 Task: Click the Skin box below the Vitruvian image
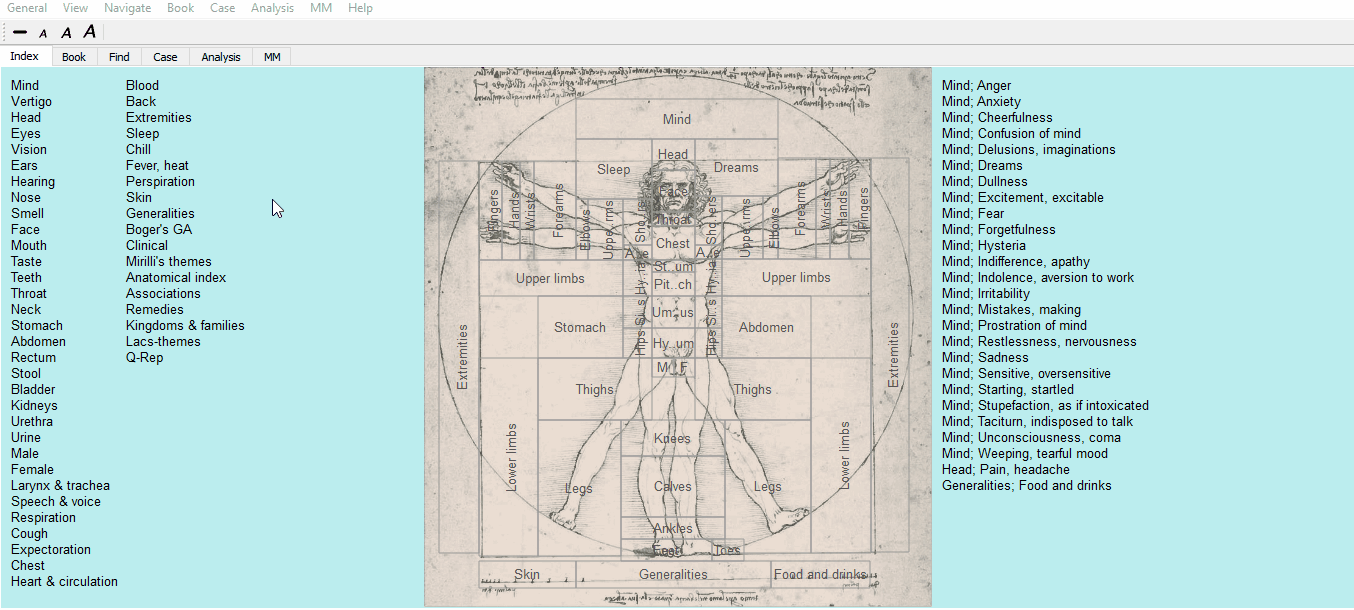pos(527,574)
